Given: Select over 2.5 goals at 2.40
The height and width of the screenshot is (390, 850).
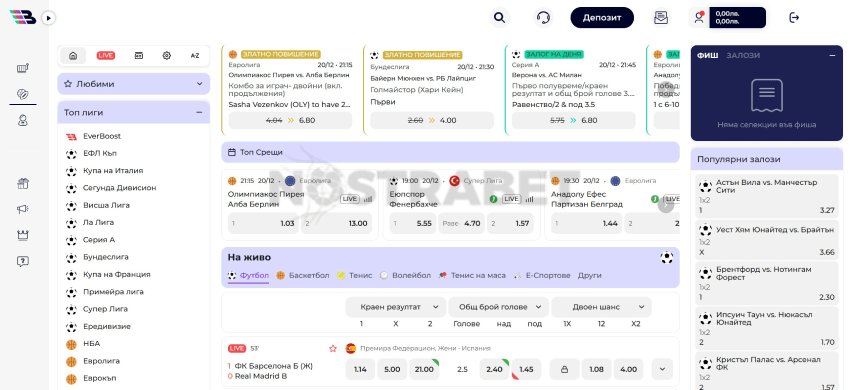Looking at the screenshot, I should coord(494,369).
